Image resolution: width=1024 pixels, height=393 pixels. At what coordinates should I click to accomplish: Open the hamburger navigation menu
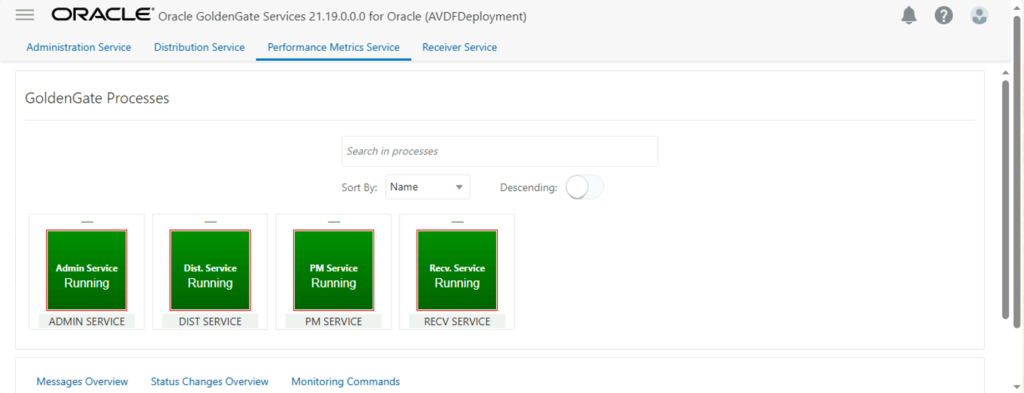pos(25,15)
